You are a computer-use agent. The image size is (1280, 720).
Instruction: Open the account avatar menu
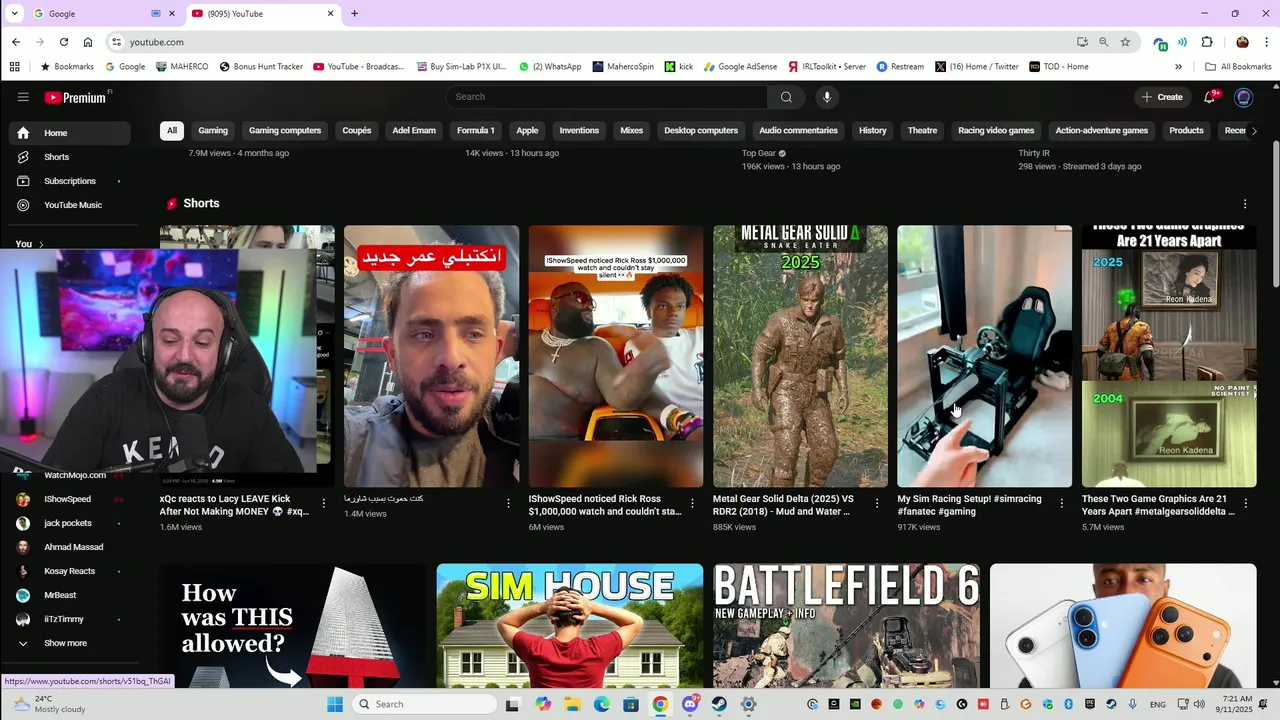pyautogui.click(x=1244, y=97)
